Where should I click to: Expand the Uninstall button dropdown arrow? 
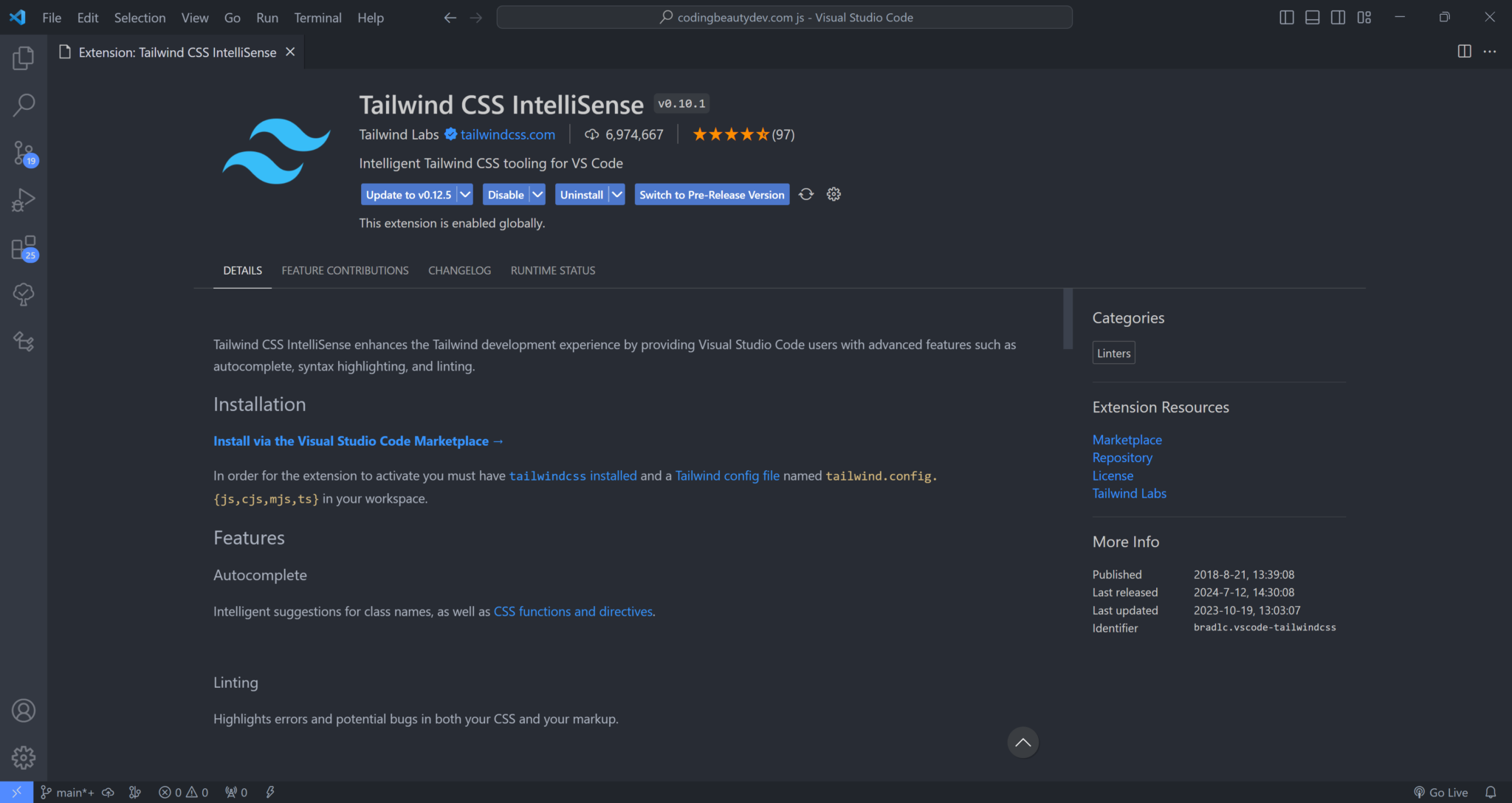pos(617,194)
